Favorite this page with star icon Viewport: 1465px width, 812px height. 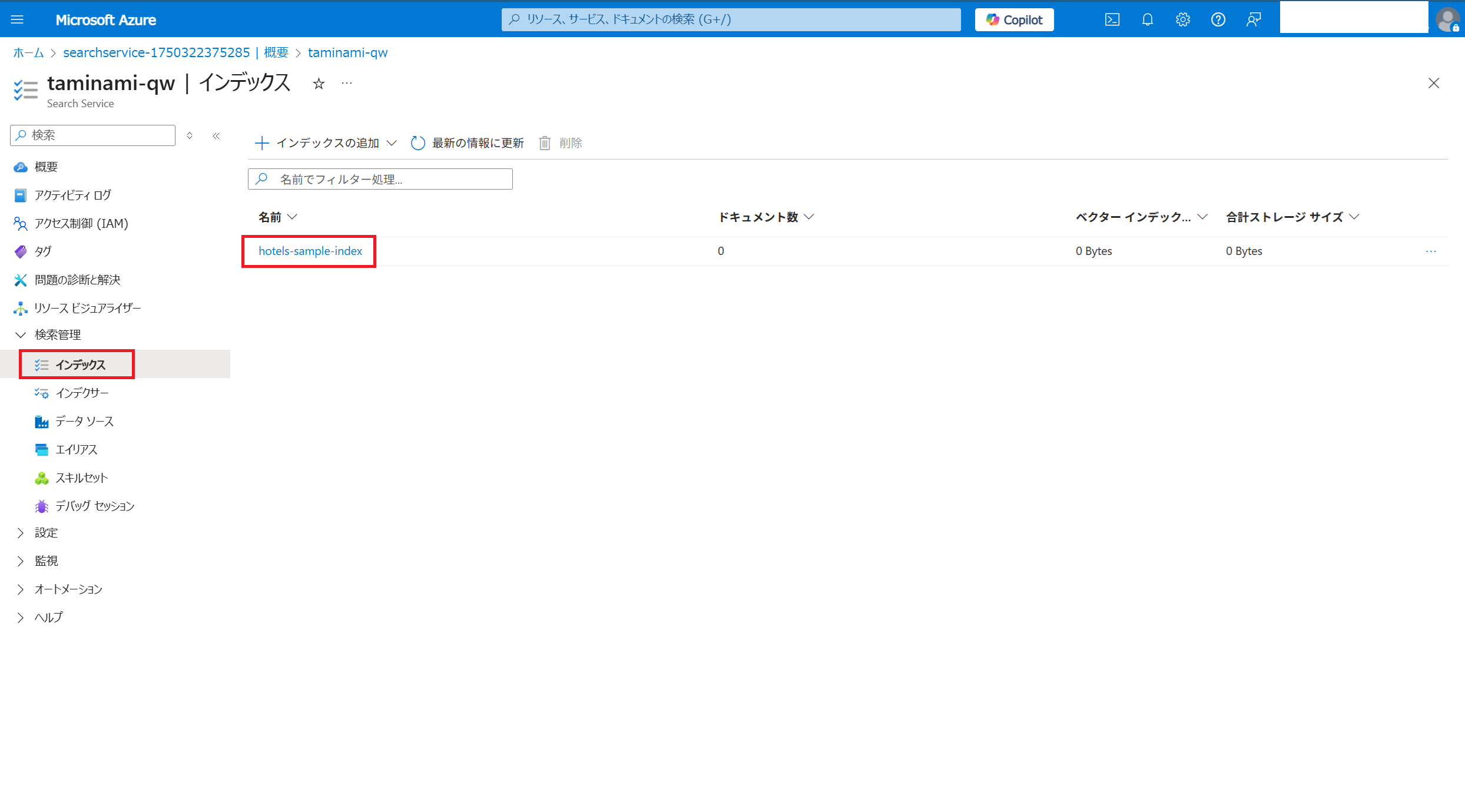[319, 84]
